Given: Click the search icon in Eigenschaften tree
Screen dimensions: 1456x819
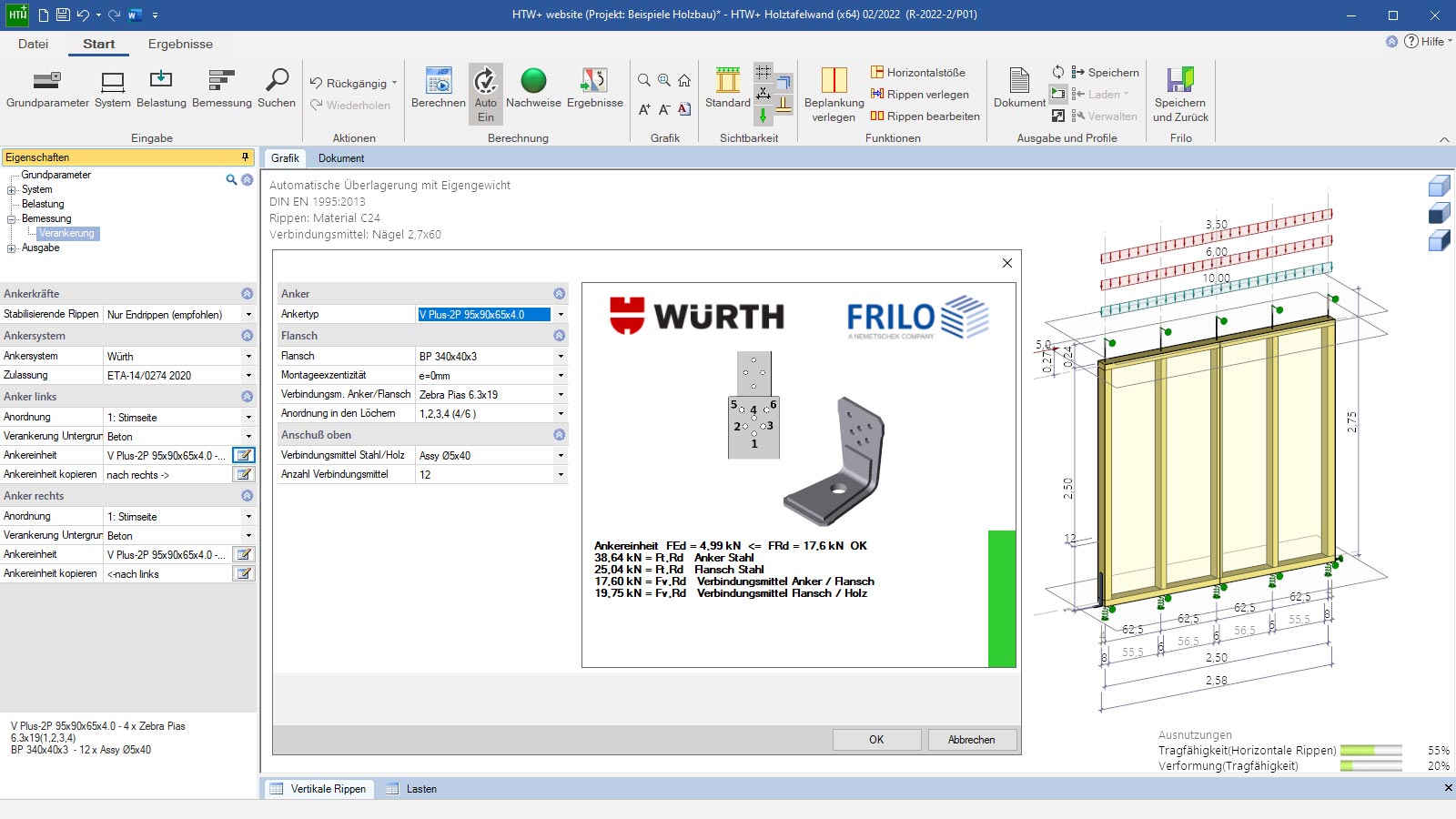Looking at the screenshot, I should [231, 179].
